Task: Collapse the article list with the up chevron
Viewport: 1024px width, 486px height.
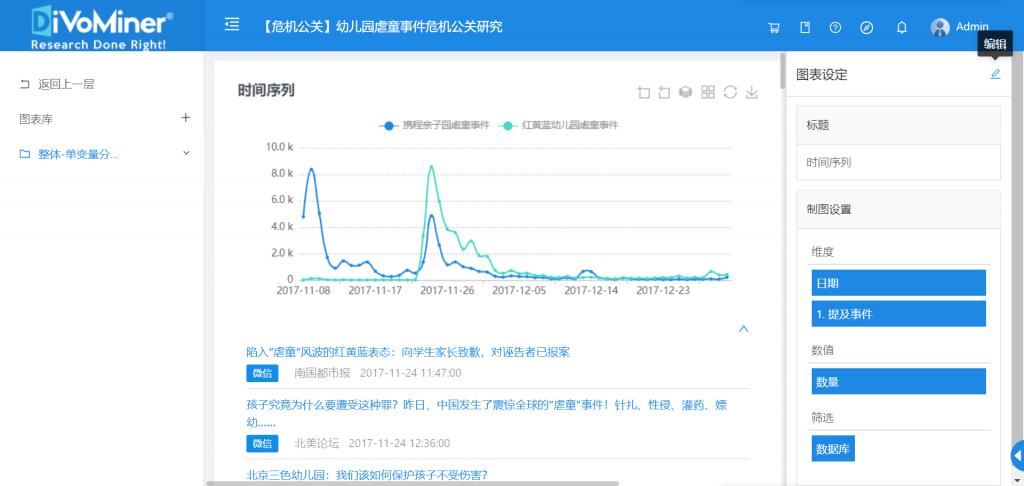Action: pyautogui.click(x=743, y=328)
